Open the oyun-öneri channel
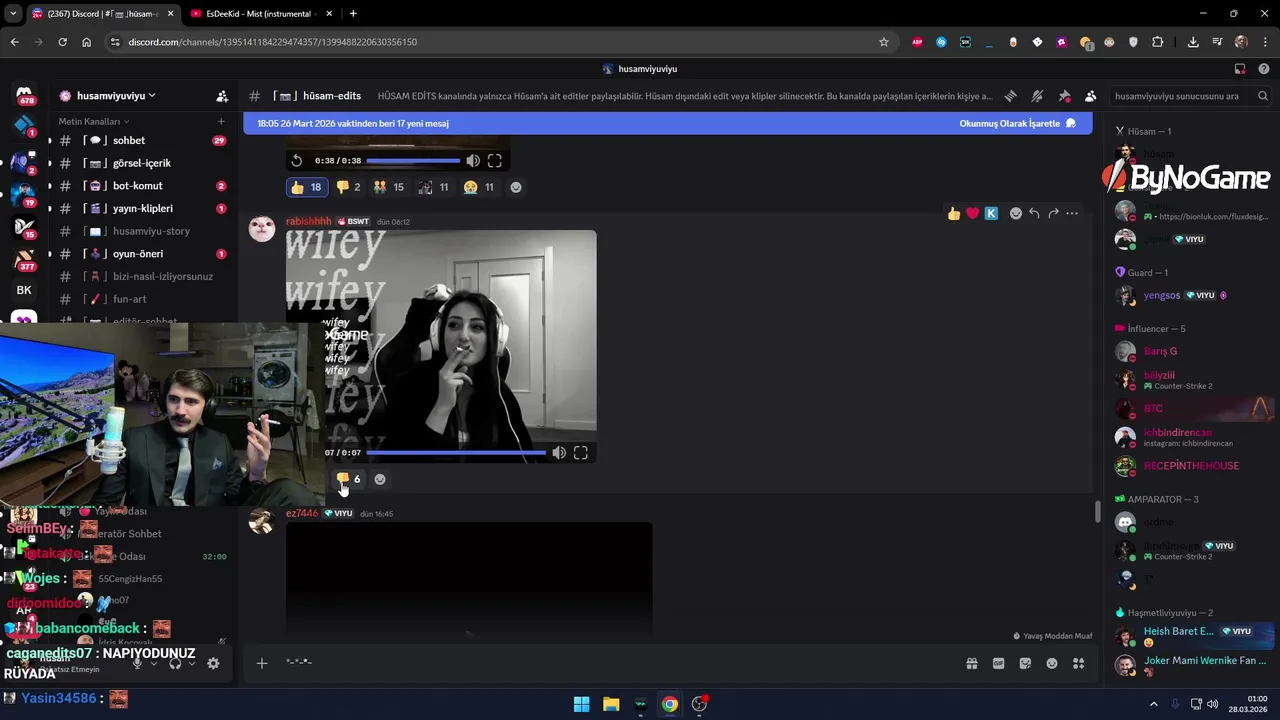The width and height of the screenshot is (1280, 720). pos(143,254)
